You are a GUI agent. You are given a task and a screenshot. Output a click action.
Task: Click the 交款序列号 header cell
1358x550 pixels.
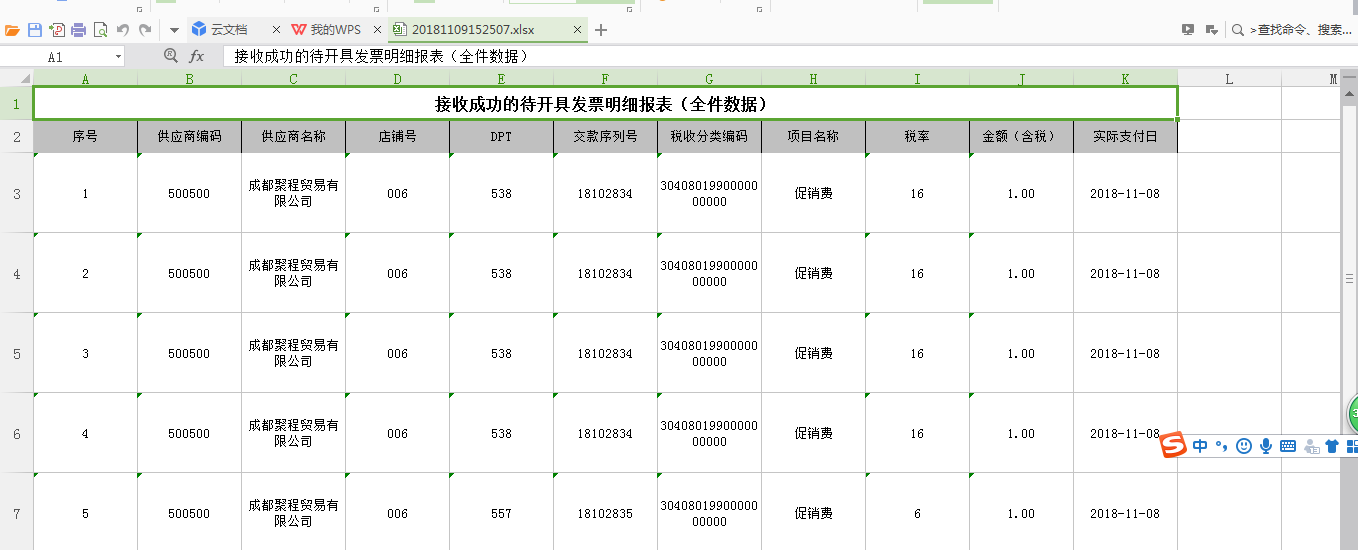(605, 136)
